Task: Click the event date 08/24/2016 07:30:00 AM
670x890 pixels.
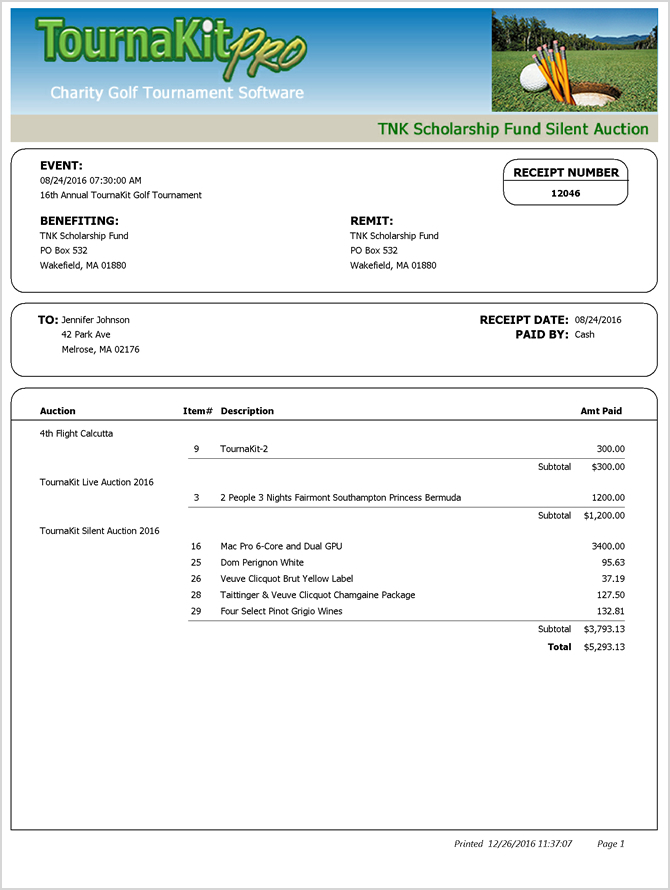Action: [x=91, y=180]
